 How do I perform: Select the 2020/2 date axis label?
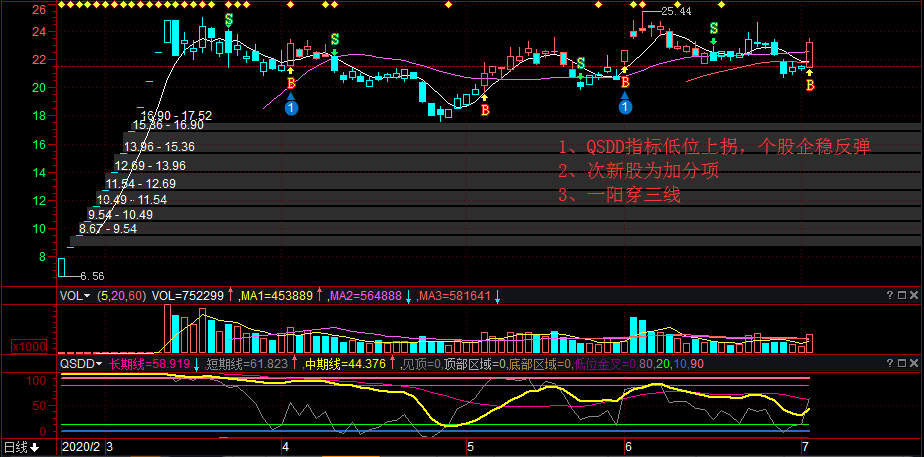coord(82,447)
